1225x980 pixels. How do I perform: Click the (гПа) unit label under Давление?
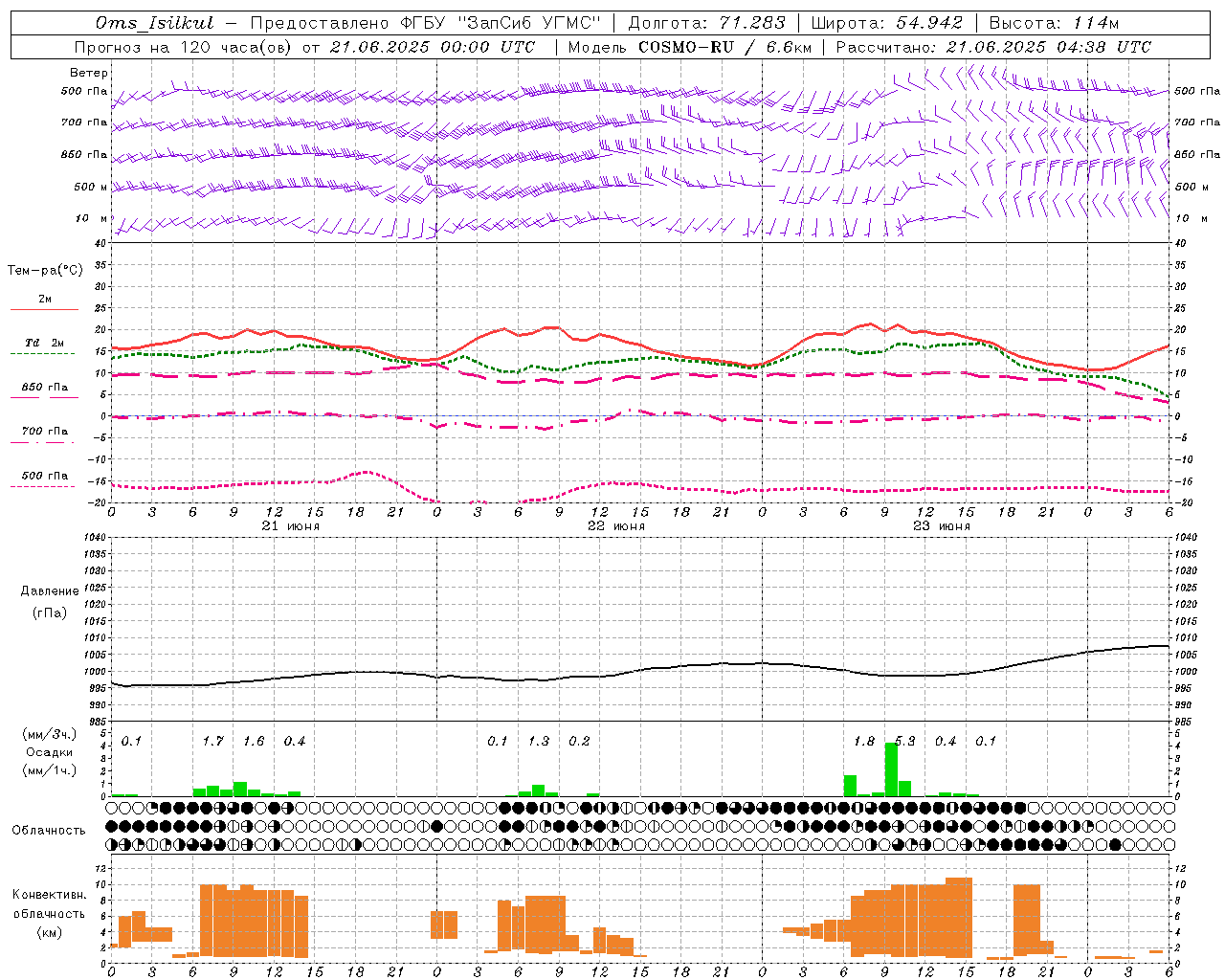[50, 612]
